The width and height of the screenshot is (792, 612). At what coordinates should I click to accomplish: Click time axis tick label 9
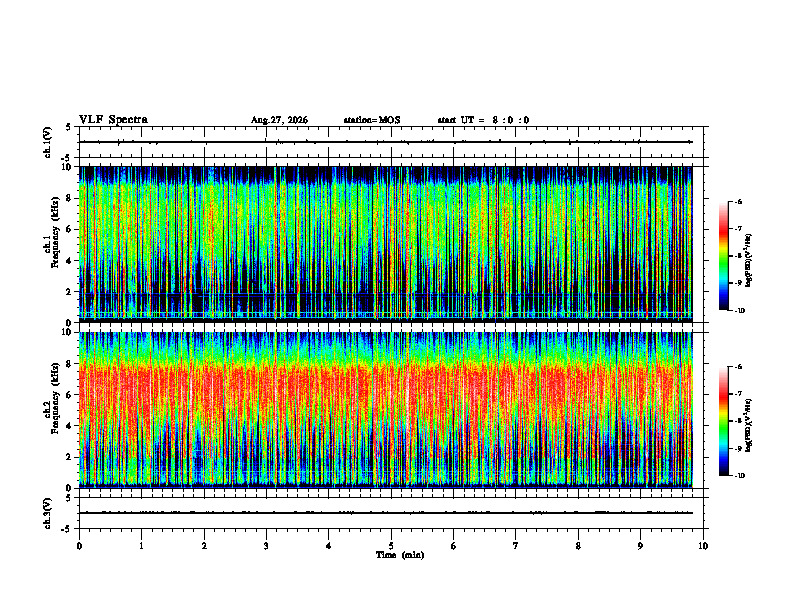pos(640,546)
